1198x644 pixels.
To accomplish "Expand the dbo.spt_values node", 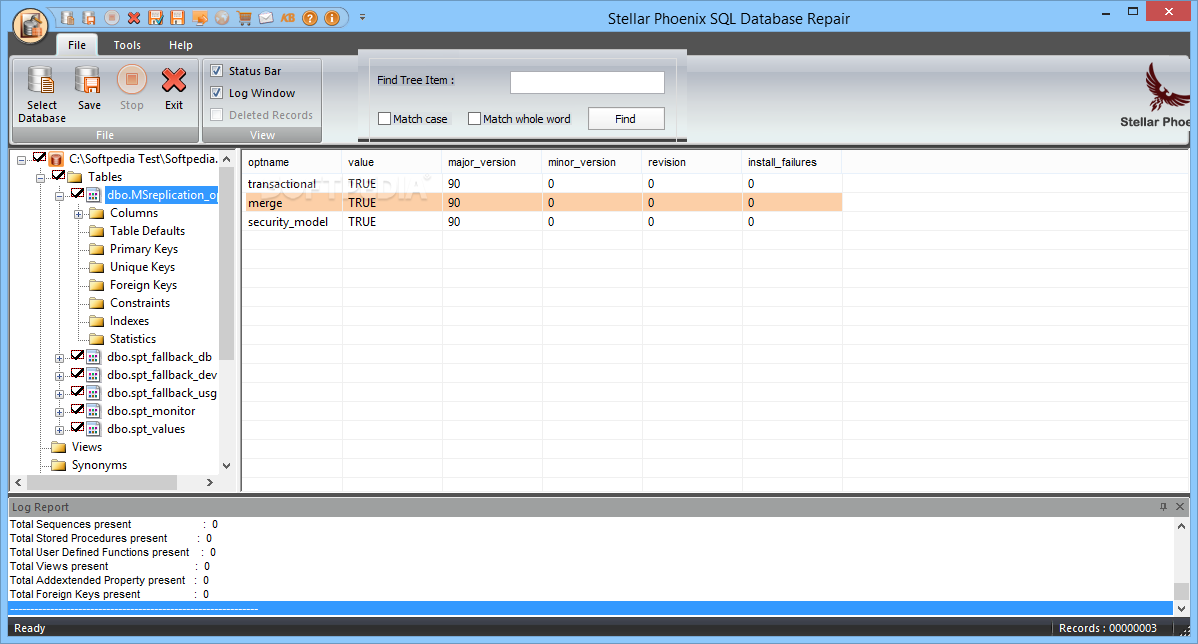I will (59, 430).
